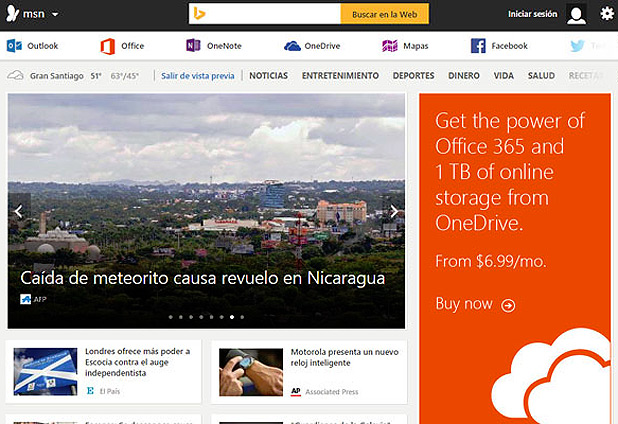618x424 pixels.
Task: Open the Twitter bird icon
Action: pyautogui.click(x=577, y=46)
